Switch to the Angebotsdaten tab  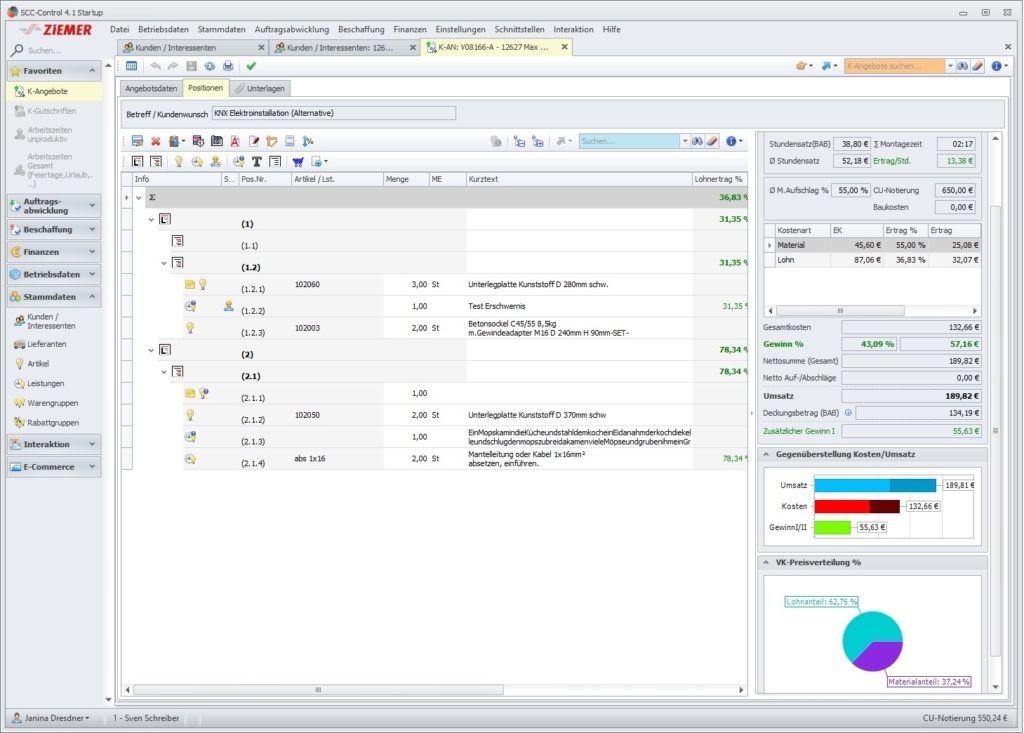[x=151, y=89]
